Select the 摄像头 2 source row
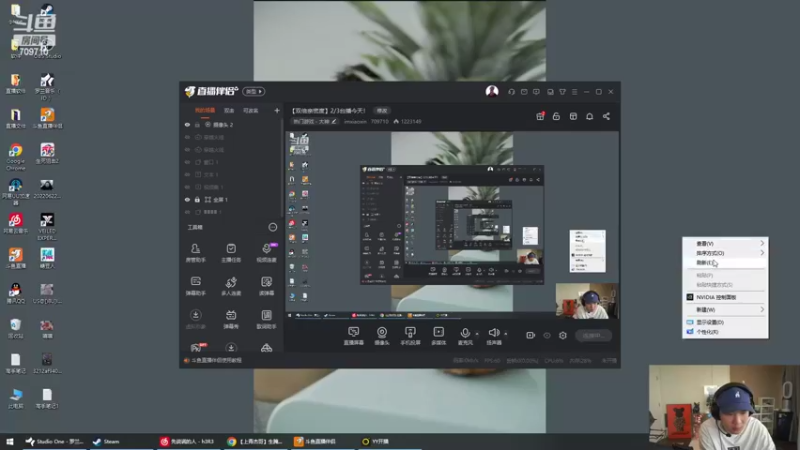This screenshot has width=800, height=450. coord(231,124)
